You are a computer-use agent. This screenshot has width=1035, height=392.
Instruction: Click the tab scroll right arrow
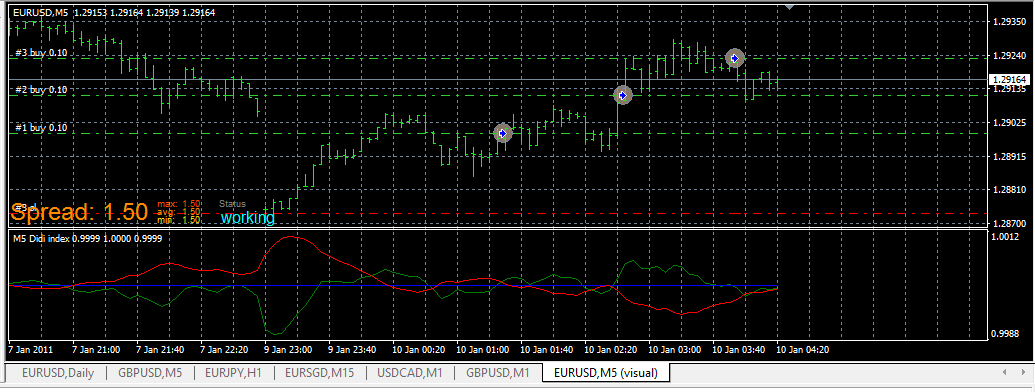[x=1022, y=372]
